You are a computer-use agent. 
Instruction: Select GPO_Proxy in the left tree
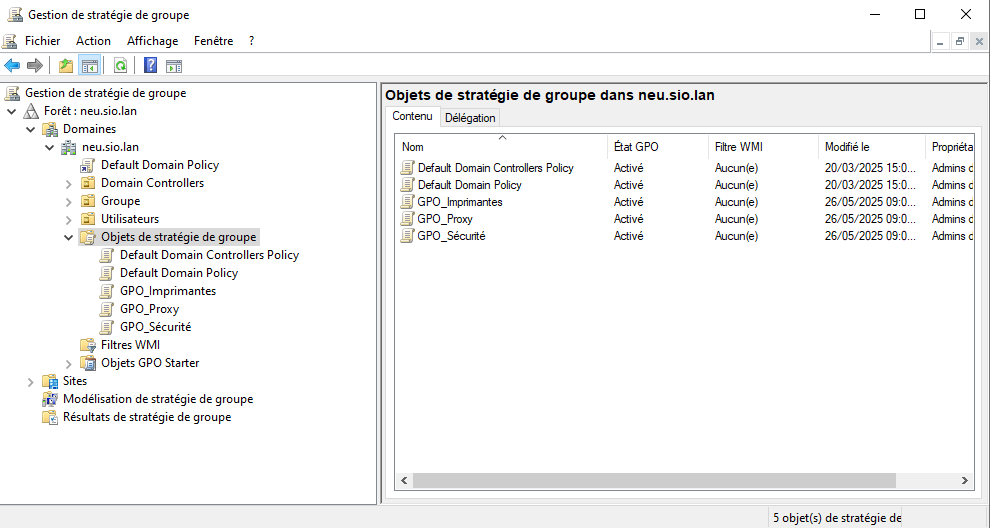tap(149, 309)
